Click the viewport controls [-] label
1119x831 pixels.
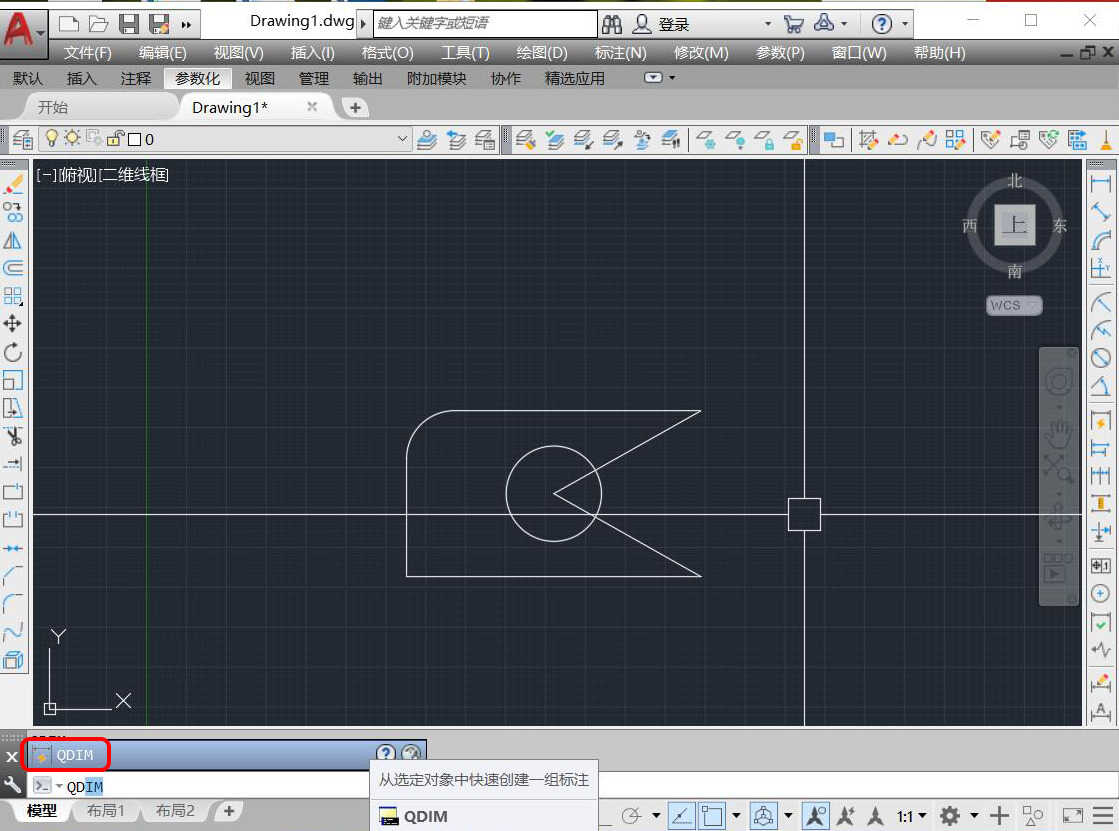tap(46, 175)
